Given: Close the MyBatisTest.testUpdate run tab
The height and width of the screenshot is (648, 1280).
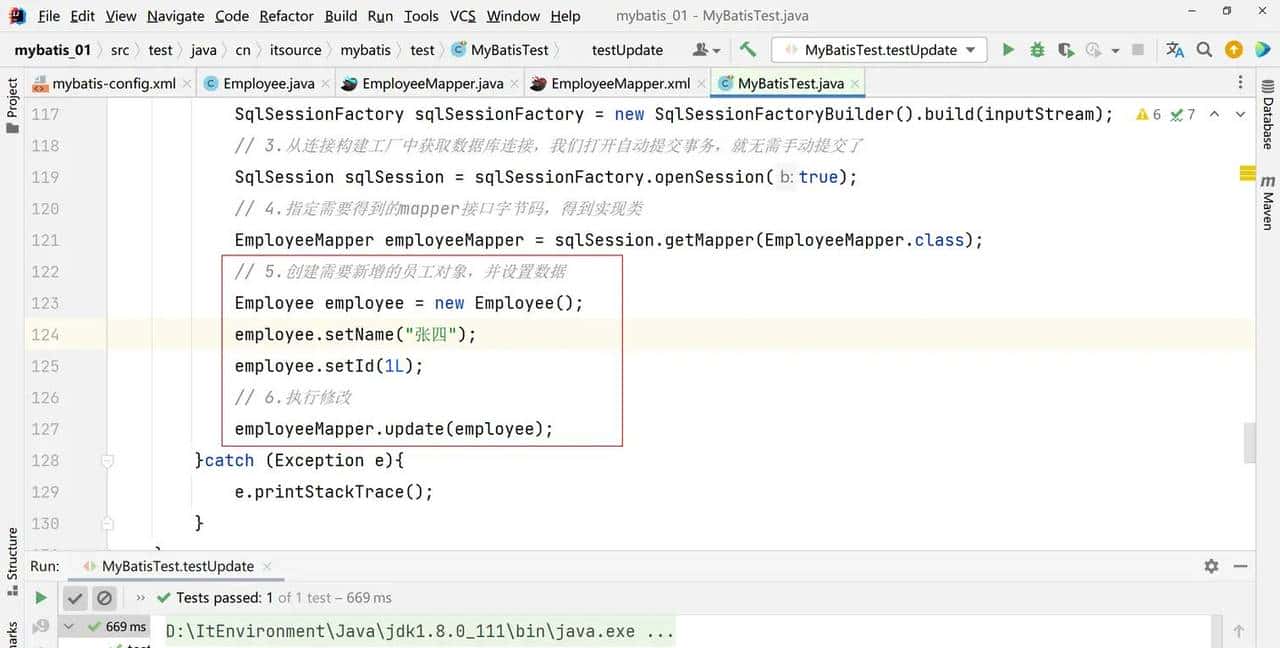Looking at the screenshot, I should [x=267, y=567].
